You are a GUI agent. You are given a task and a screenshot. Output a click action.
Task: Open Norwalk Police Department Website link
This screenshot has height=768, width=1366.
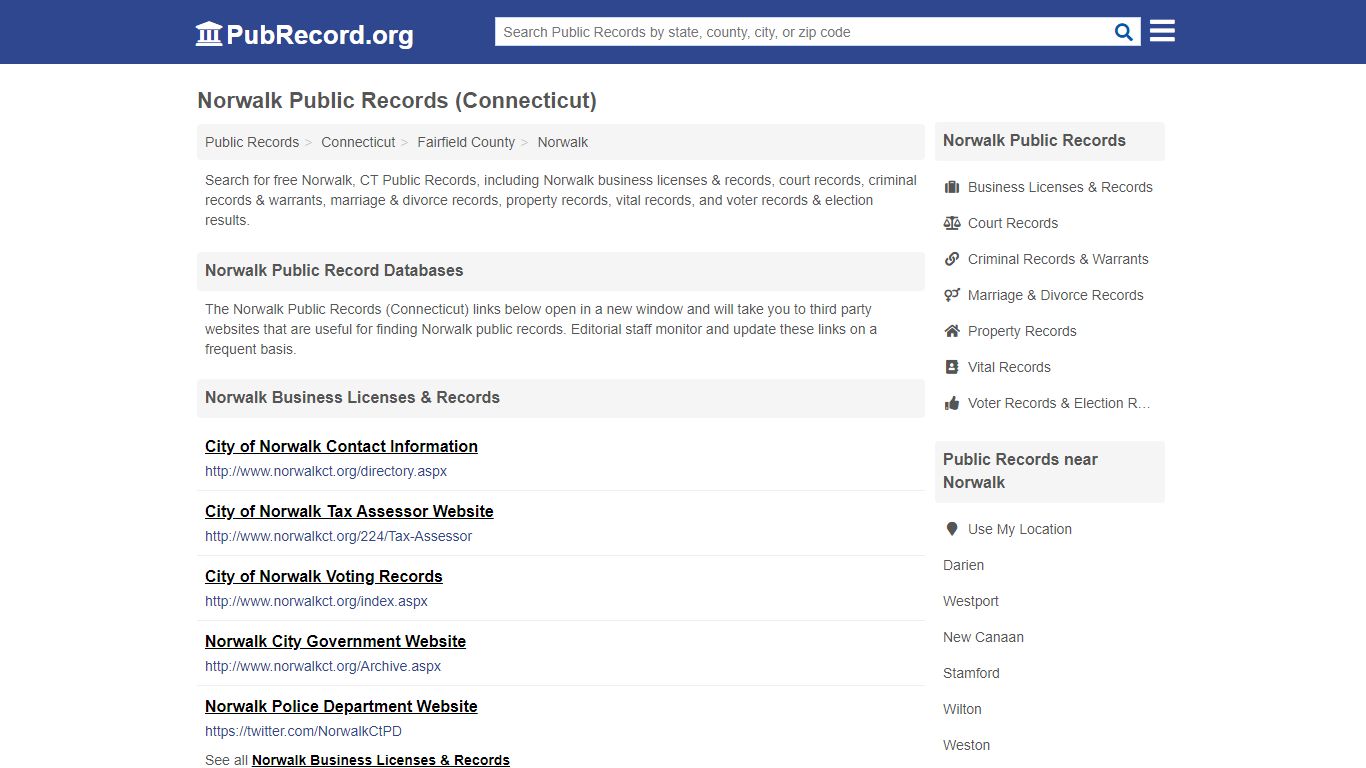point(341,706)
